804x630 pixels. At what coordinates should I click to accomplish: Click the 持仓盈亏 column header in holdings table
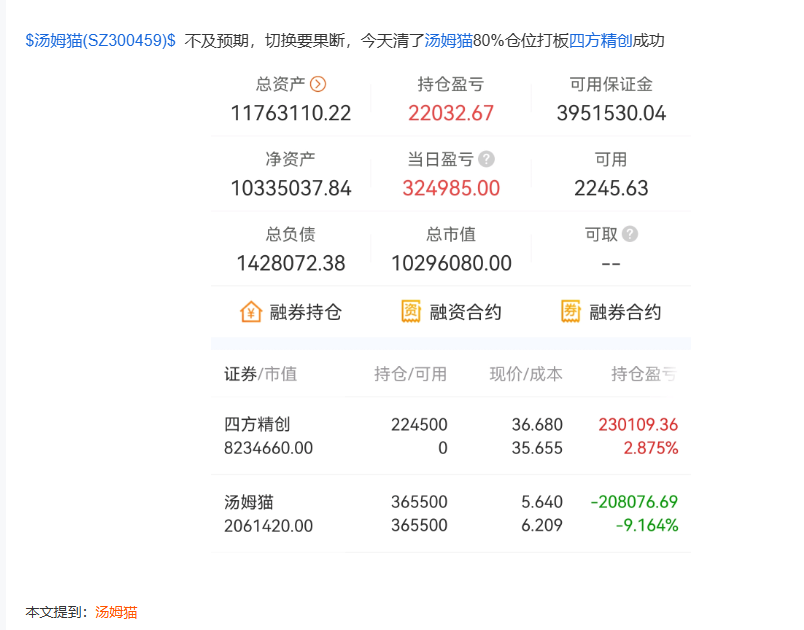tap(644, 374)
